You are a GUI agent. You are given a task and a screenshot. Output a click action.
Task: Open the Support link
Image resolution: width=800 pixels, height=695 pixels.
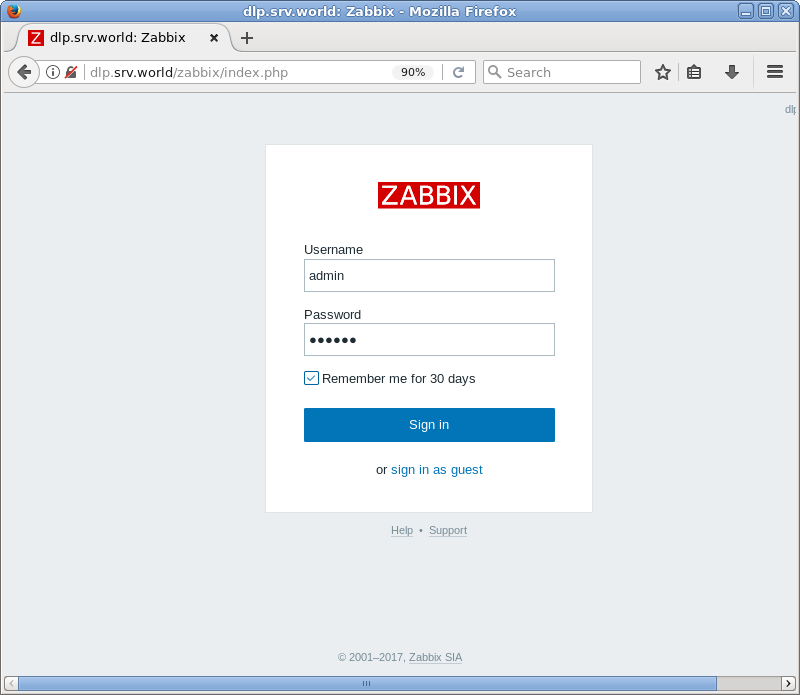click(x=447, y=530)
